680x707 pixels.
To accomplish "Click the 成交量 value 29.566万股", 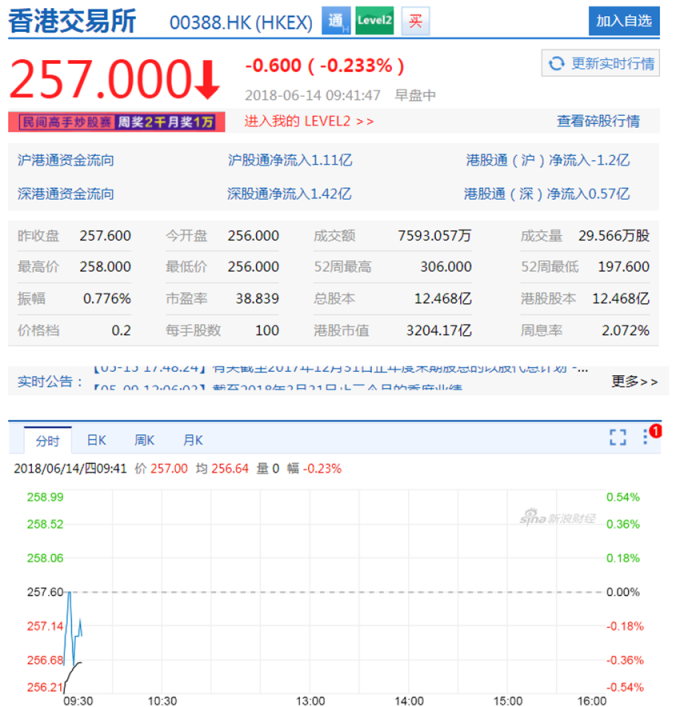I will (614, 235).
